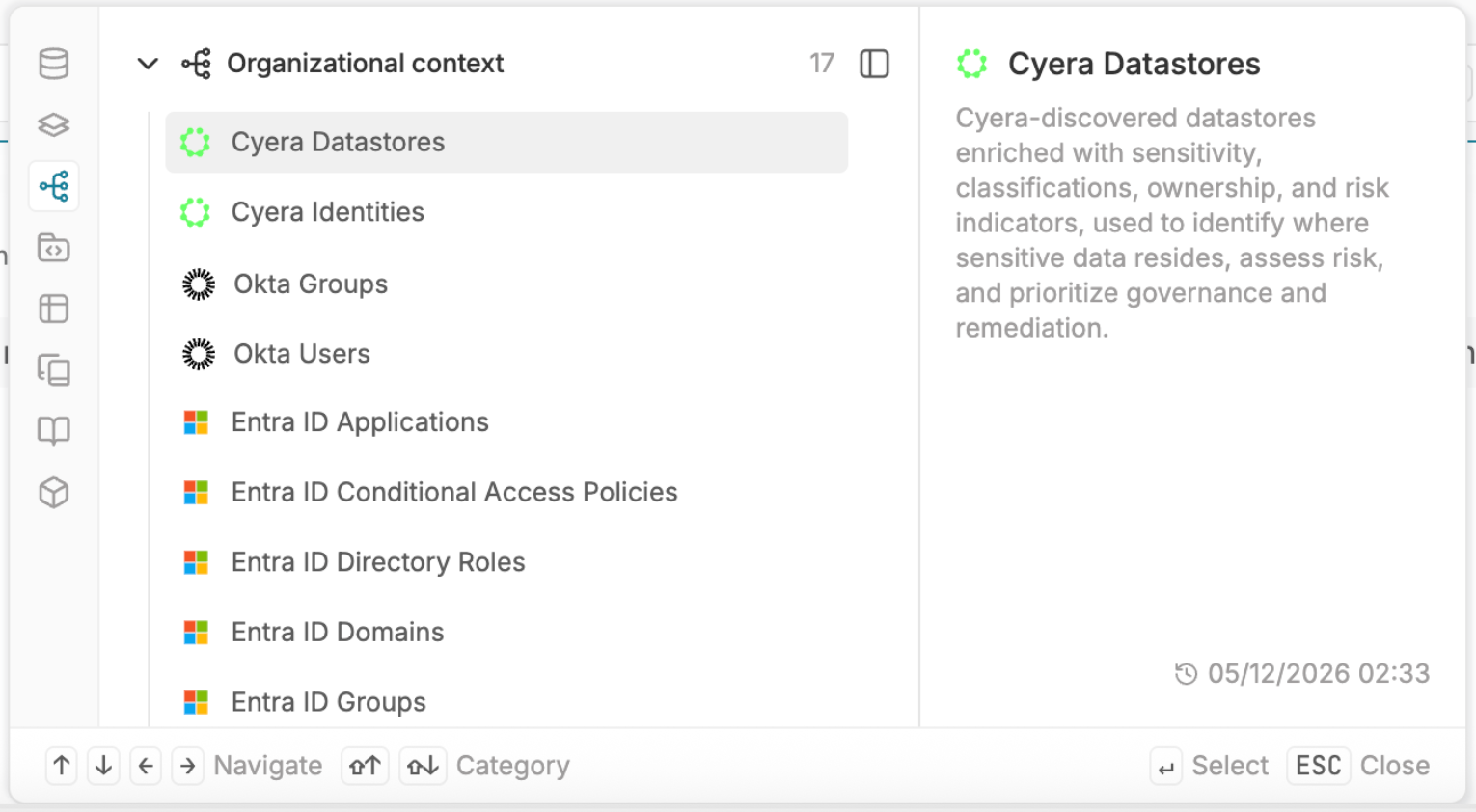This screenshot has height=812, width=1476.
Task: Select Entra ID Domains row
Action: (506, 633)
